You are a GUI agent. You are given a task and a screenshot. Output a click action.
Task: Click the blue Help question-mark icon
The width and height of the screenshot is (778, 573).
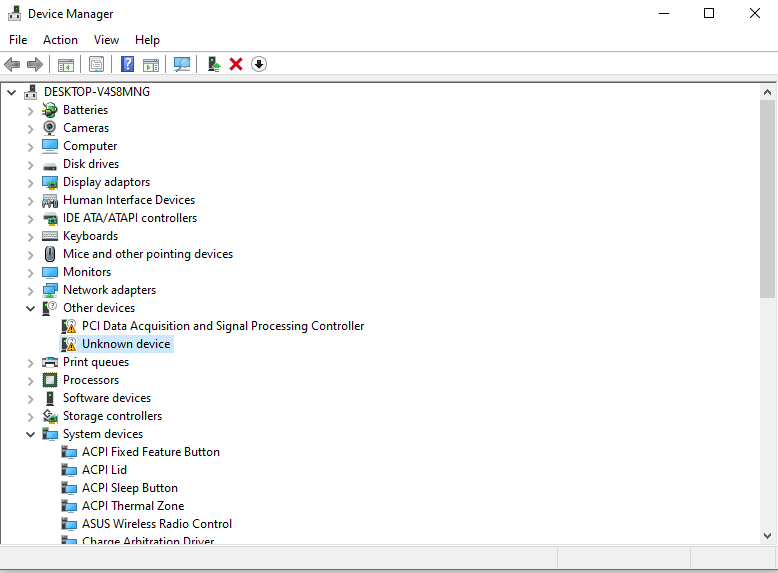128,64
